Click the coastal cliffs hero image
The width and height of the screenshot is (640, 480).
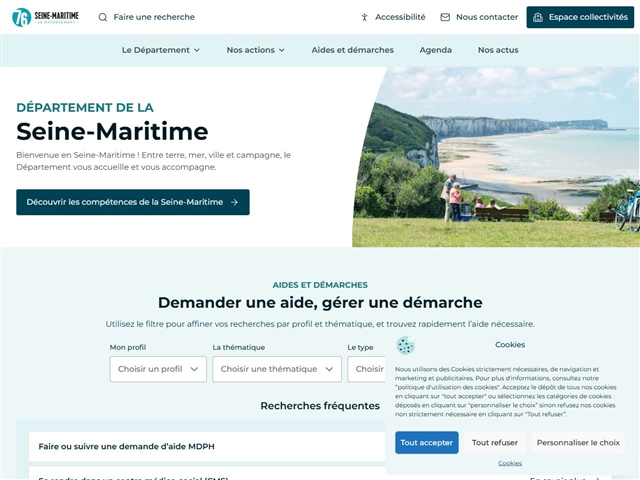(496, 157)
